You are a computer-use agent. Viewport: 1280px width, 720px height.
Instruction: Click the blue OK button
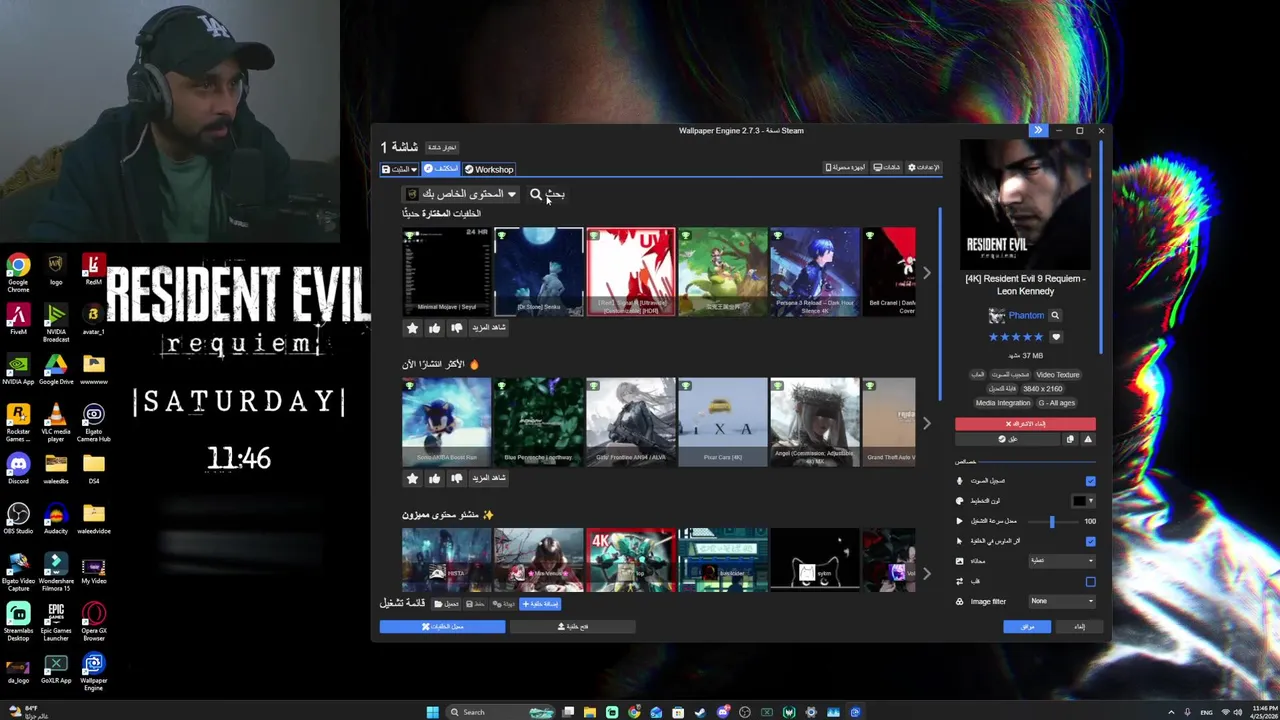(1027, 627)
